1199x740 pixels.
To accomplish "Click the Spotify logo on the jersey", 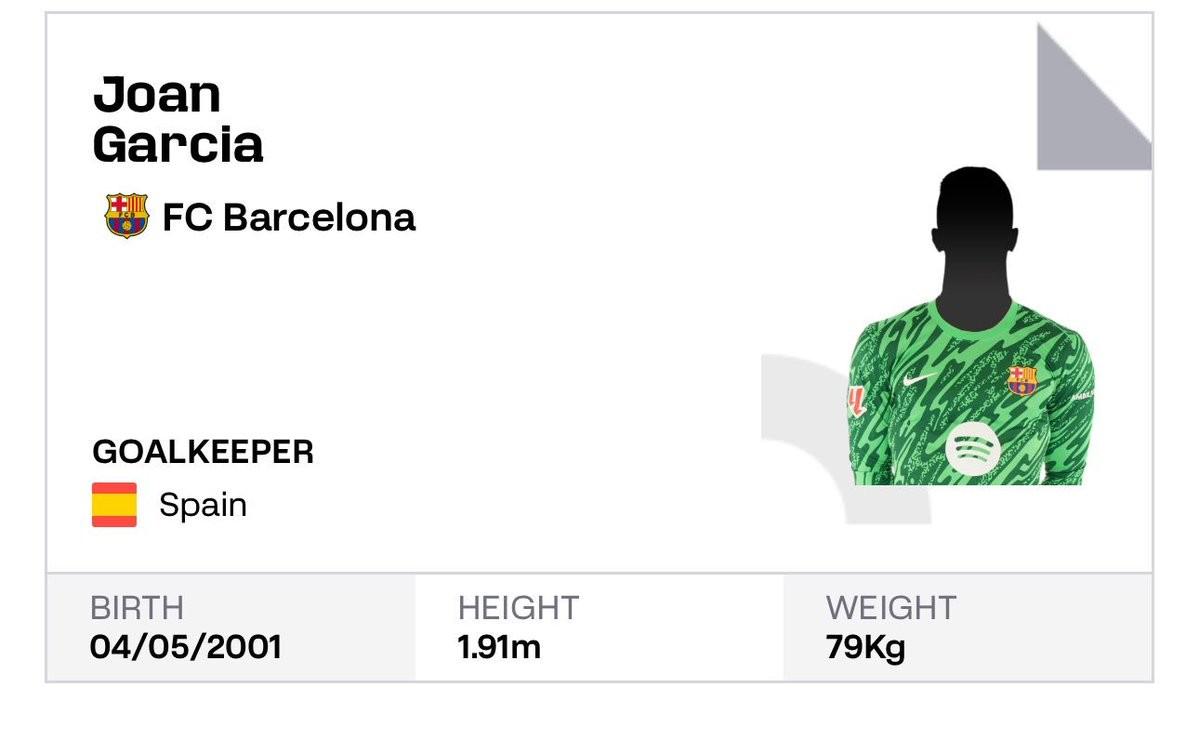I will (973, 449).
